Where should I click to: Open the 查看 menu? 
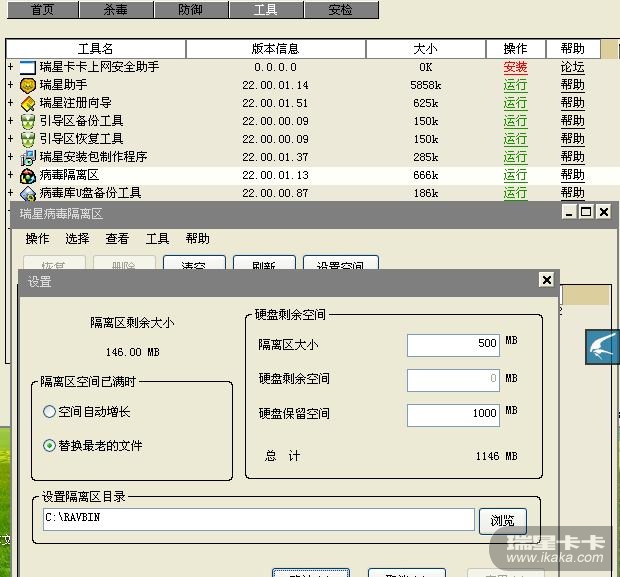coord(117,238)
